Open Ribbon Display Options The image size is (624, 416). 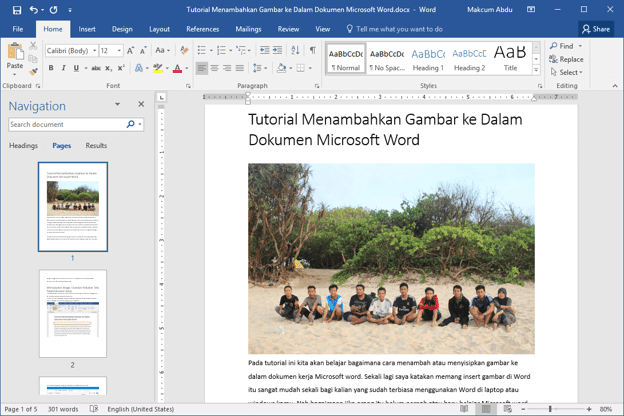point(531,9)
